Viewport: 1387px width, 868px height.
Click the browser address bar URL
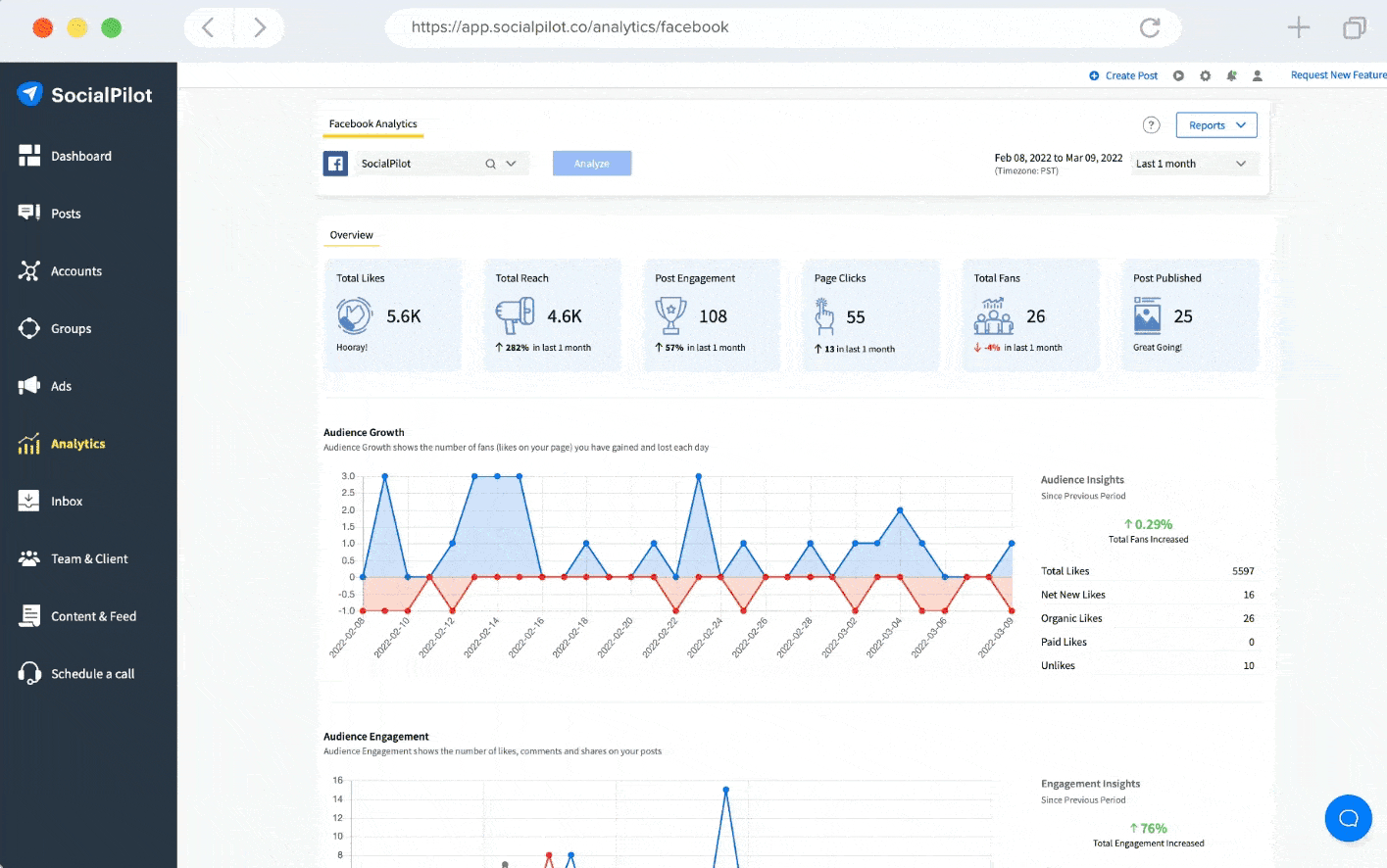[570, 27]
